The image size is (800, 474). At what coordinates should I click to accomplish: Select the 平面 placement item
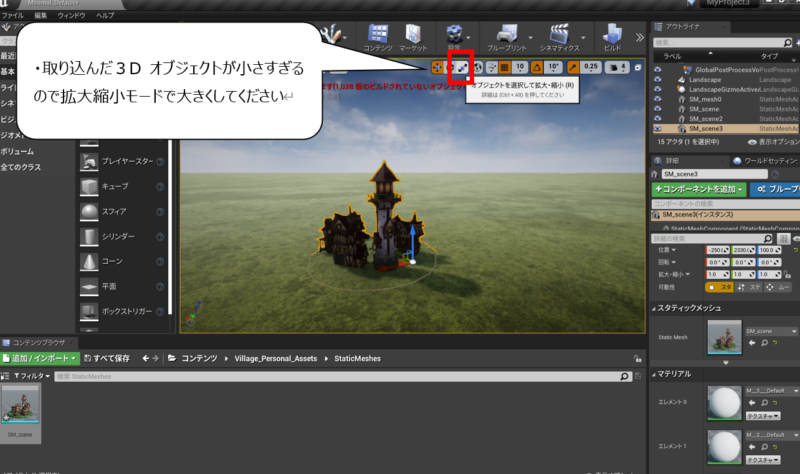[121, 287]
